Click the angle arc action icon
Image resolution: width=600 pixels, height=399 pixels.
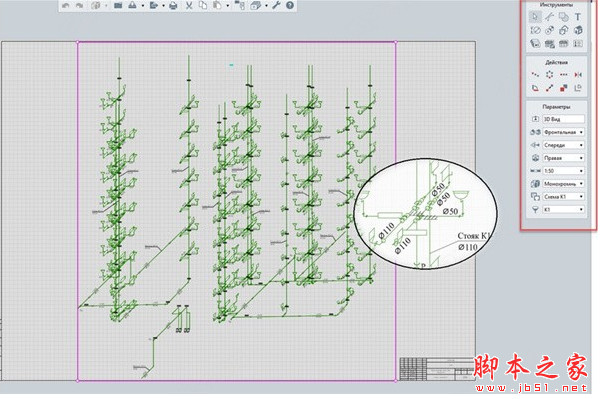point(535,88)
